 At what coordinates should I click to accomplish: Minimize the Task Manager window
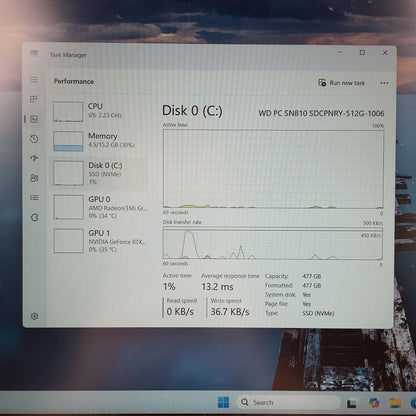[x=340, y=52]
